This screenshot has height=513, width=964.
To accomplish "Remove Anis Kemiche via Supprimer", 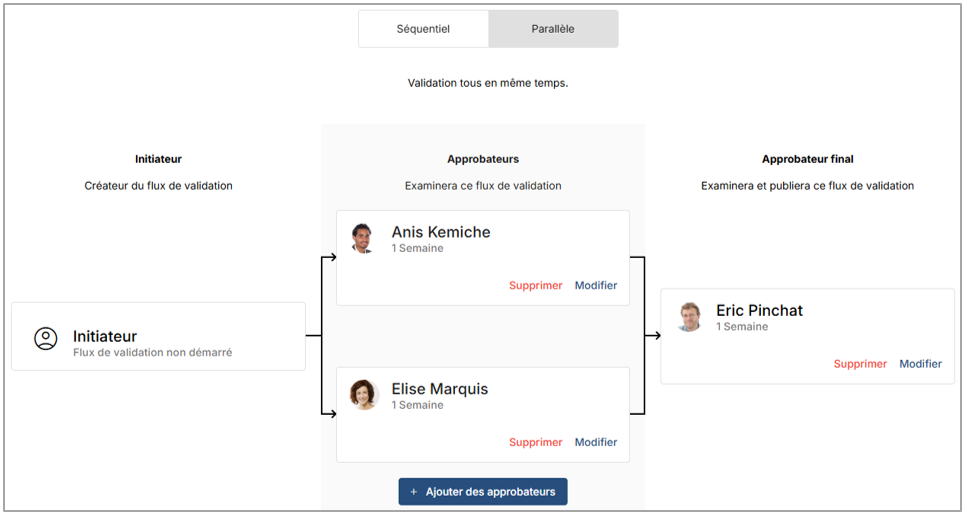I will (x=535, y=286).
